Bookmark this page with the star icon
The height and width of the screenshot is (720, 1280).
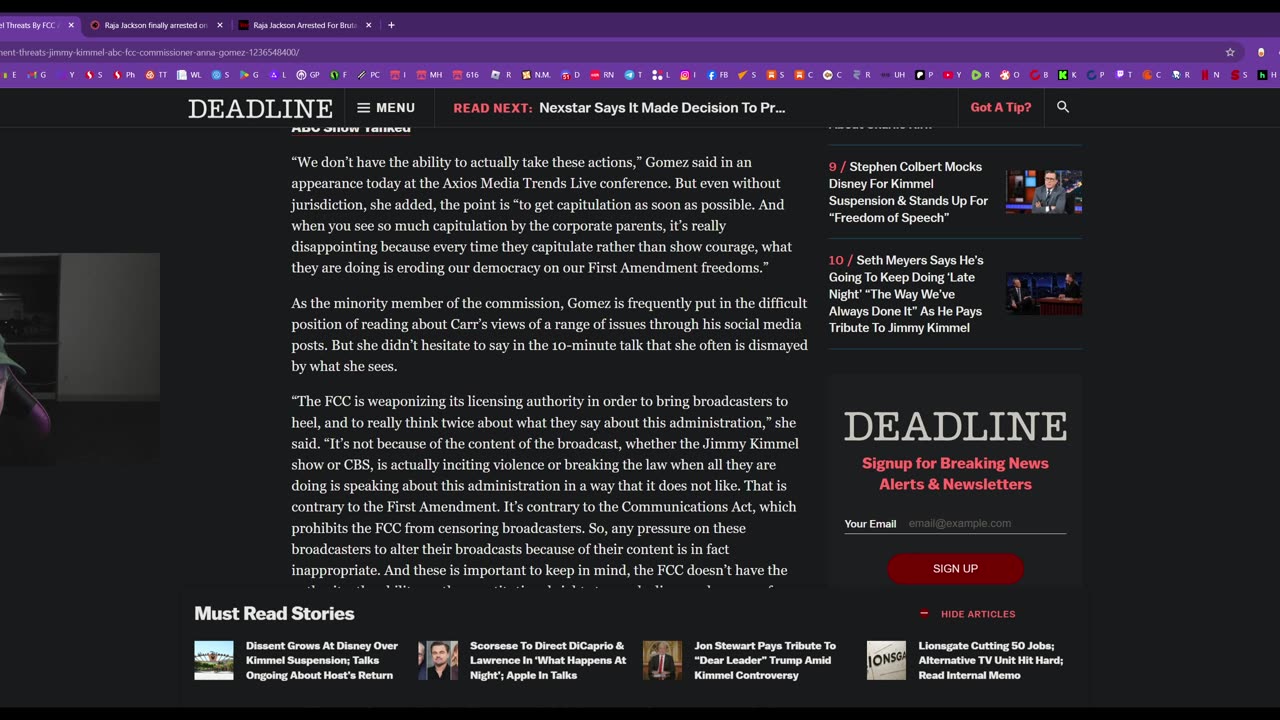1230,52
